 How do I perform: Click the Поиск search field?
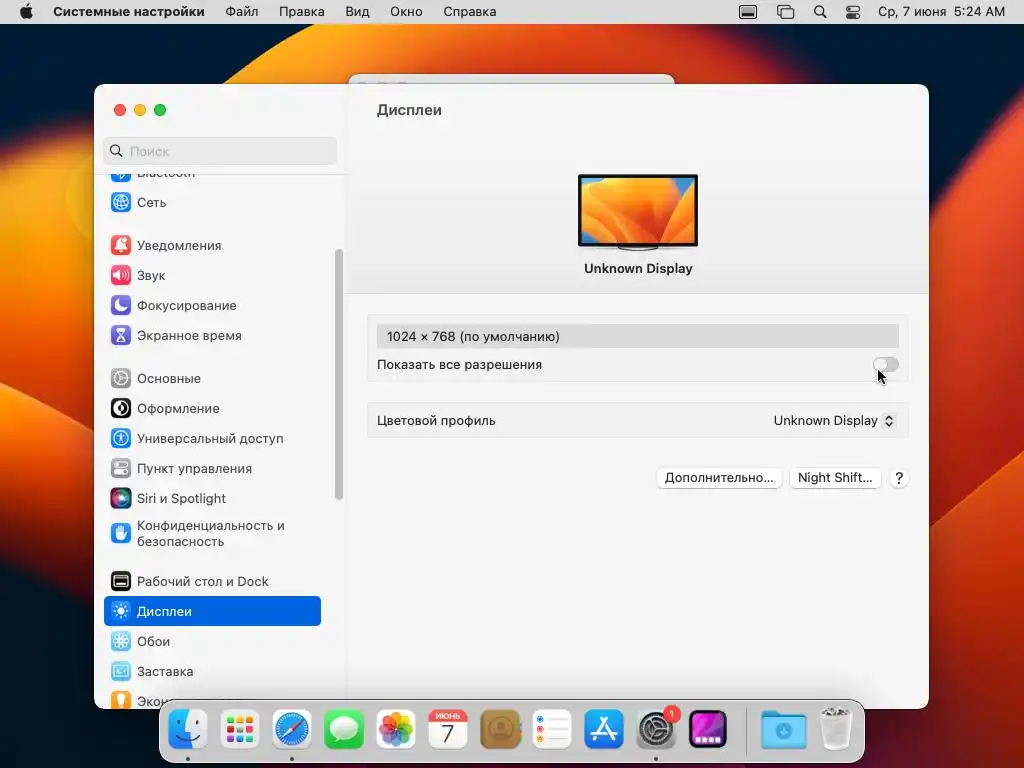pyautogui.click(x=220, y=151)
